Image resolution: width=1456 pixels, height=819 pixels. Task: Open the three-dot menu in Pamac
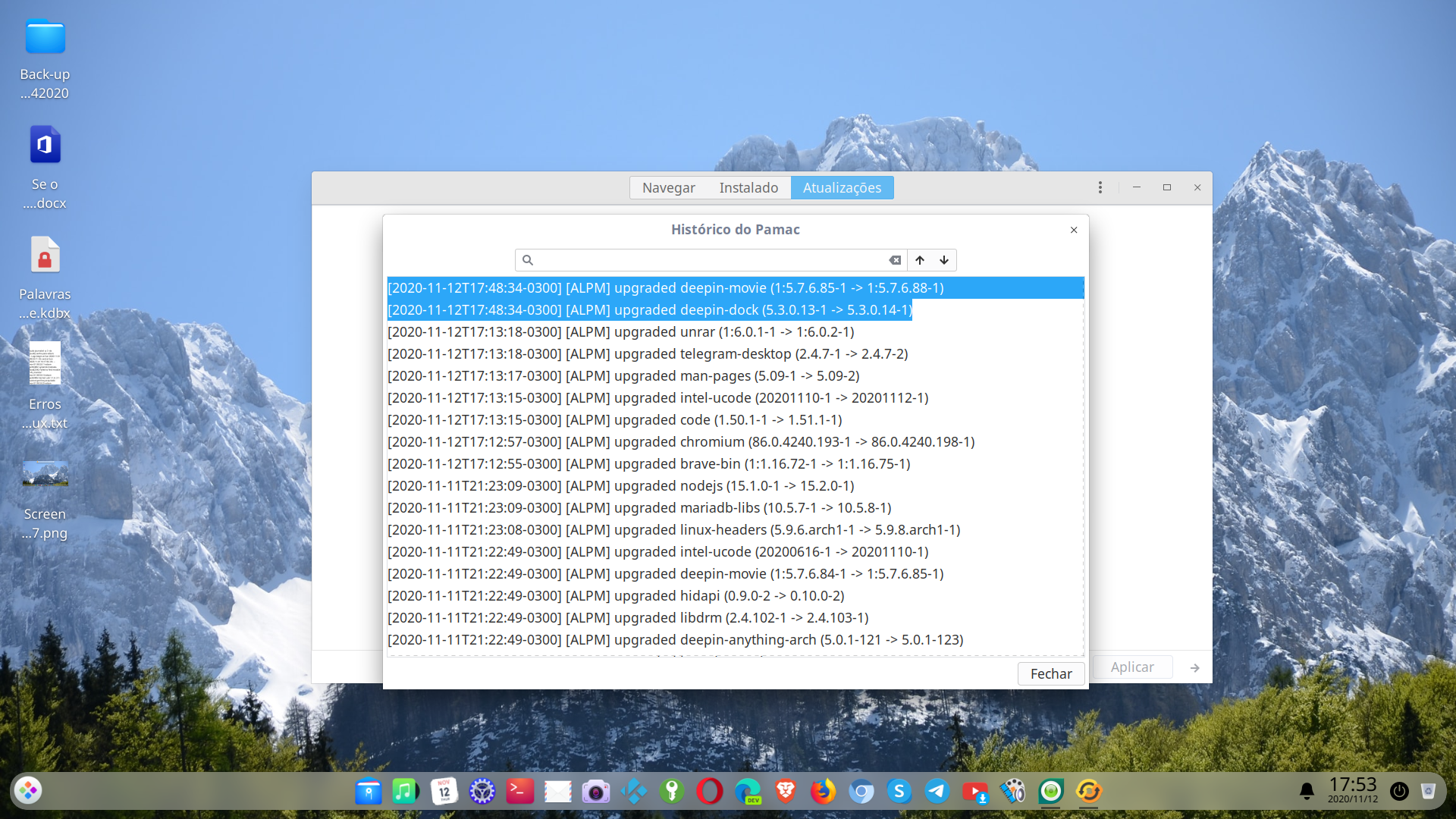[1100, 187]
